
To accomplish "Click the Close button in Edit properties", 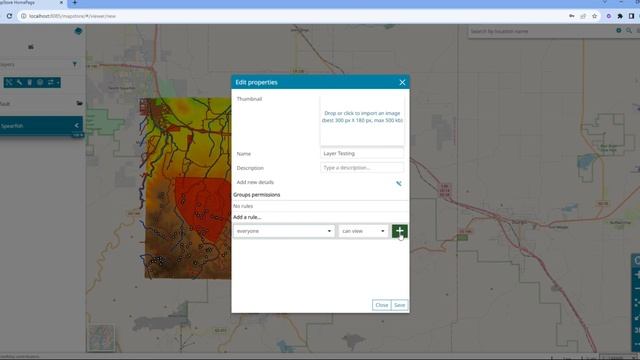I will click(382, 305).
